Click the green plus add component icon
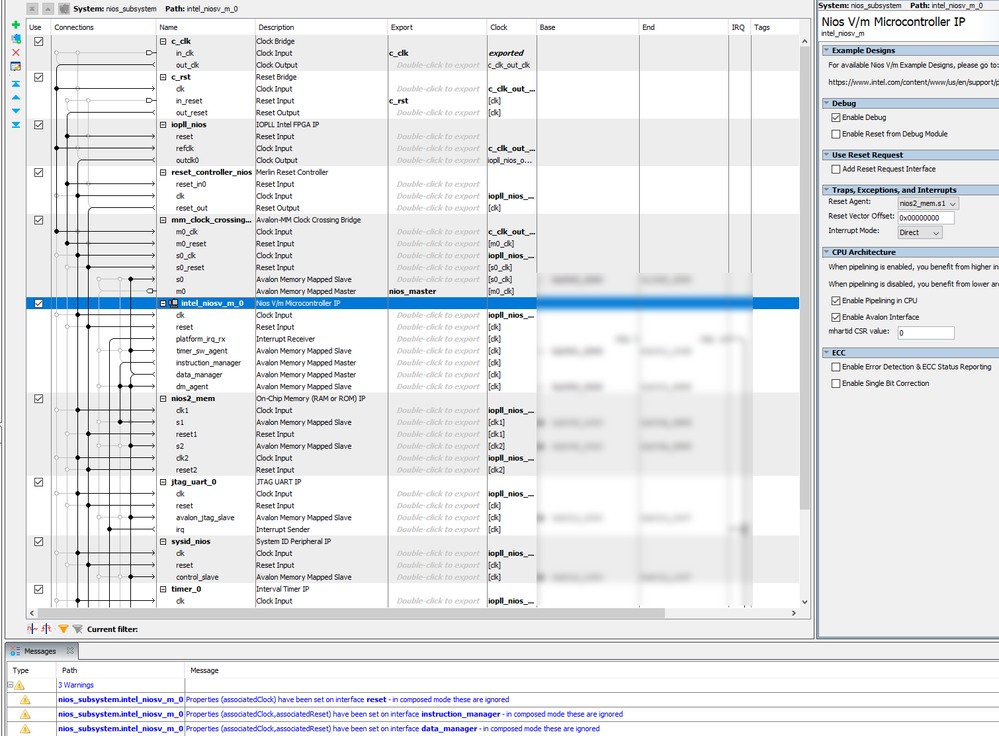This screenshot has width=999, height=736. [x=16, y=25]
